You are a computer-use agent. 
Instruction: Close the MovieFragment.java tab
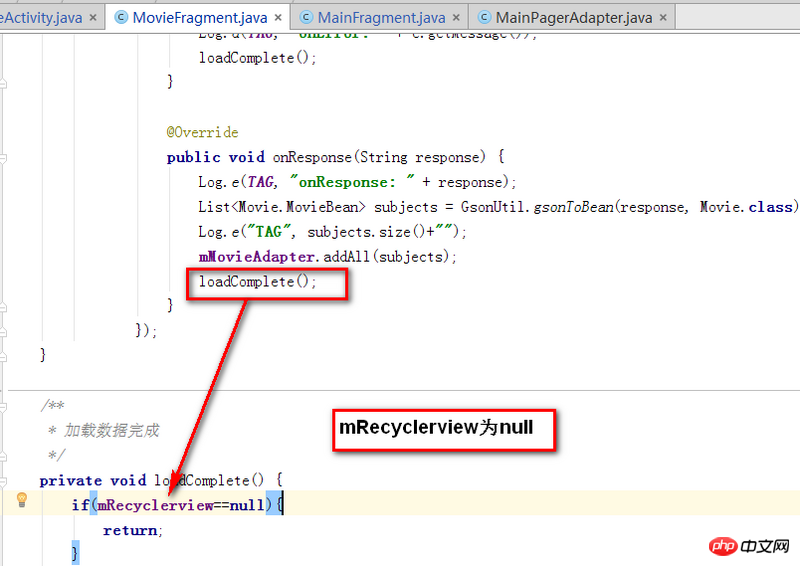click(276, 18)
